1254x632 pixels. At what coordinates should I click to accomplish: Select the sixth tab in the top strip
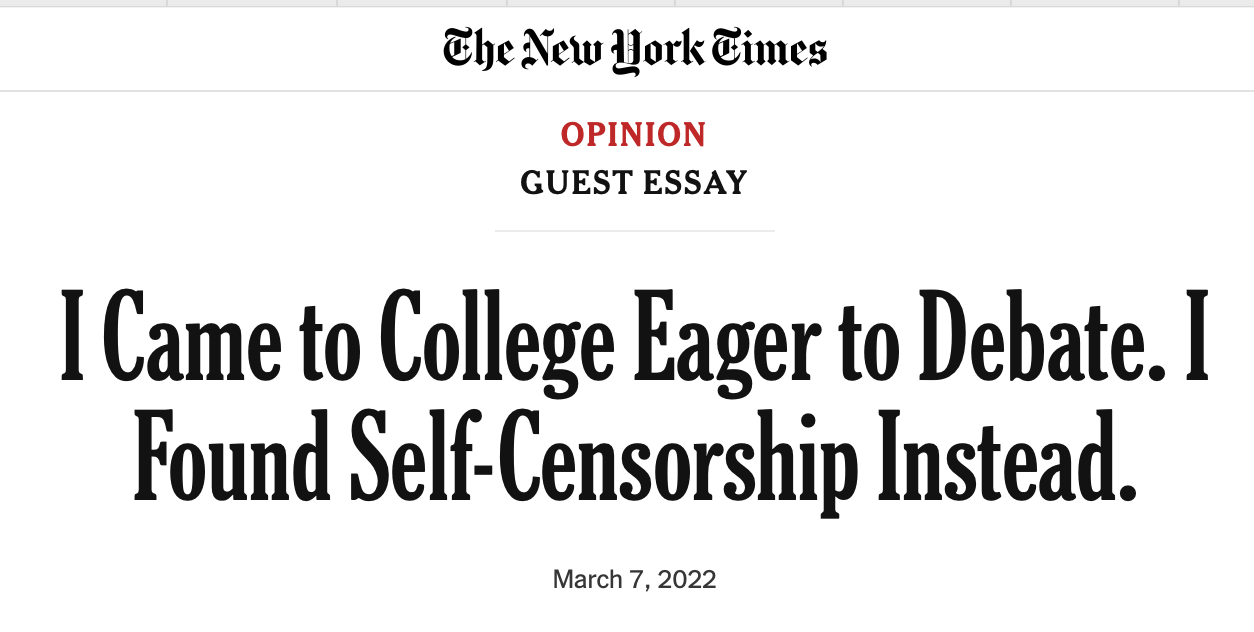click(x=928, y=3)
